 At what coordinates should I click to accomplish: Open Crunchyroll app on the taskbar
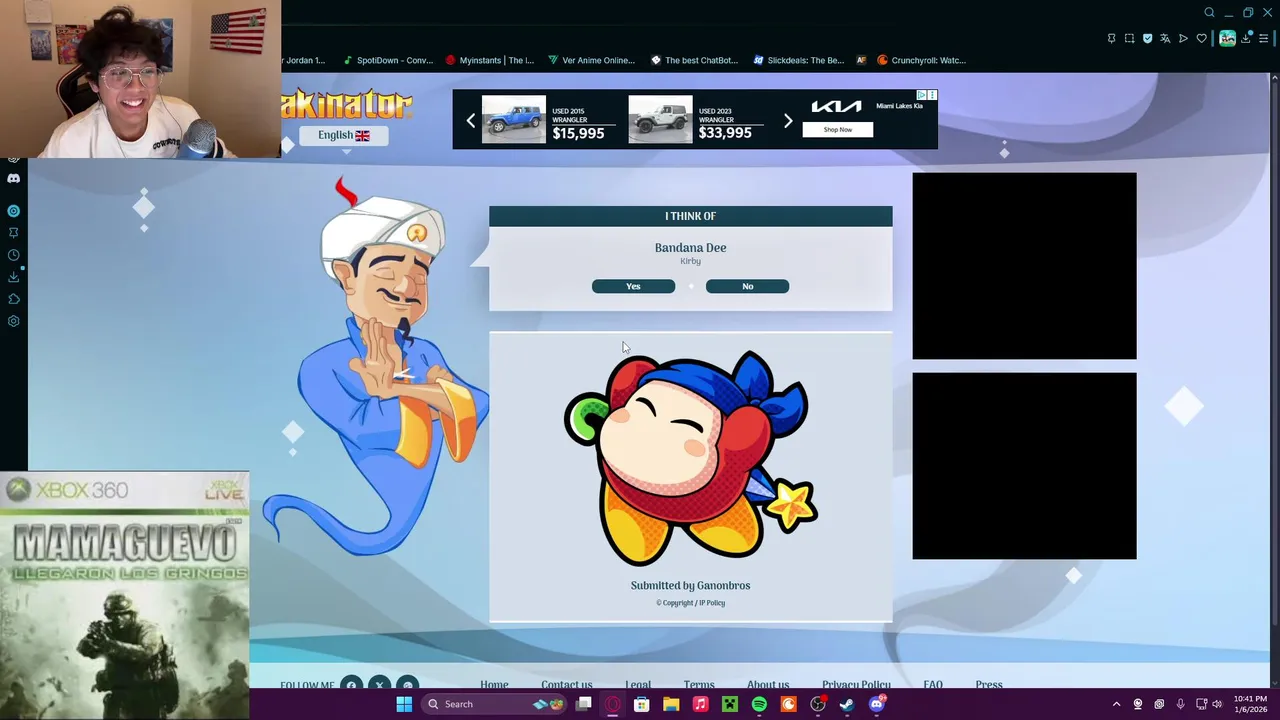[788, 704]
